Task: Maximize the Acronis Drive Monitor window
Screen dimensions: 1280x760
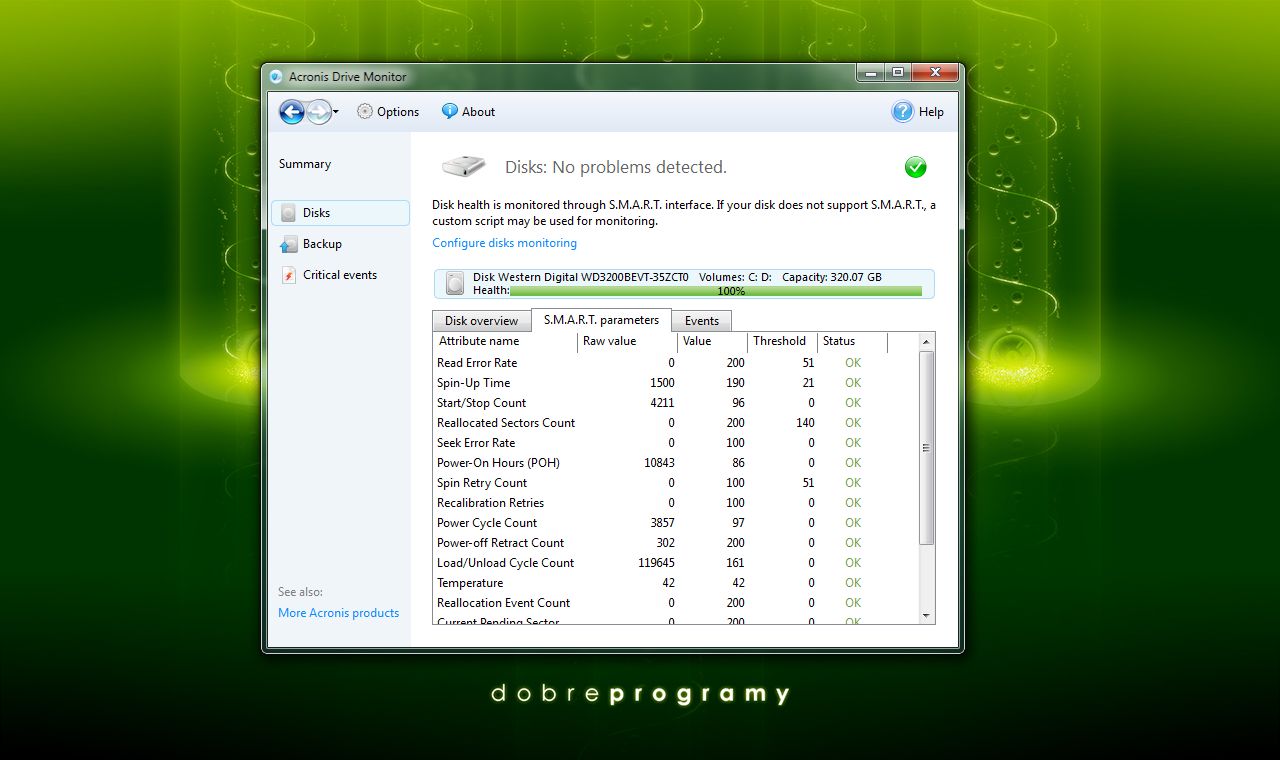Action: tap(897, 72)
